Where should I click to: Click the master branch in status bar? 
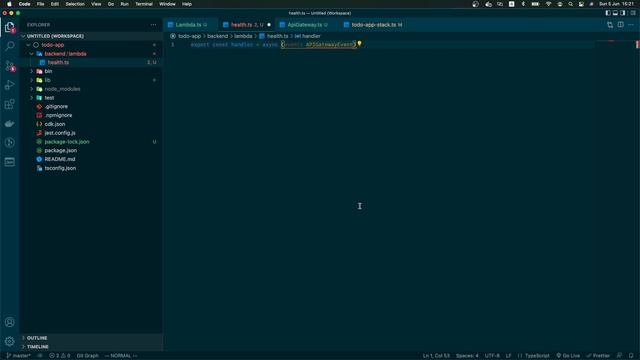pos(18,356)
